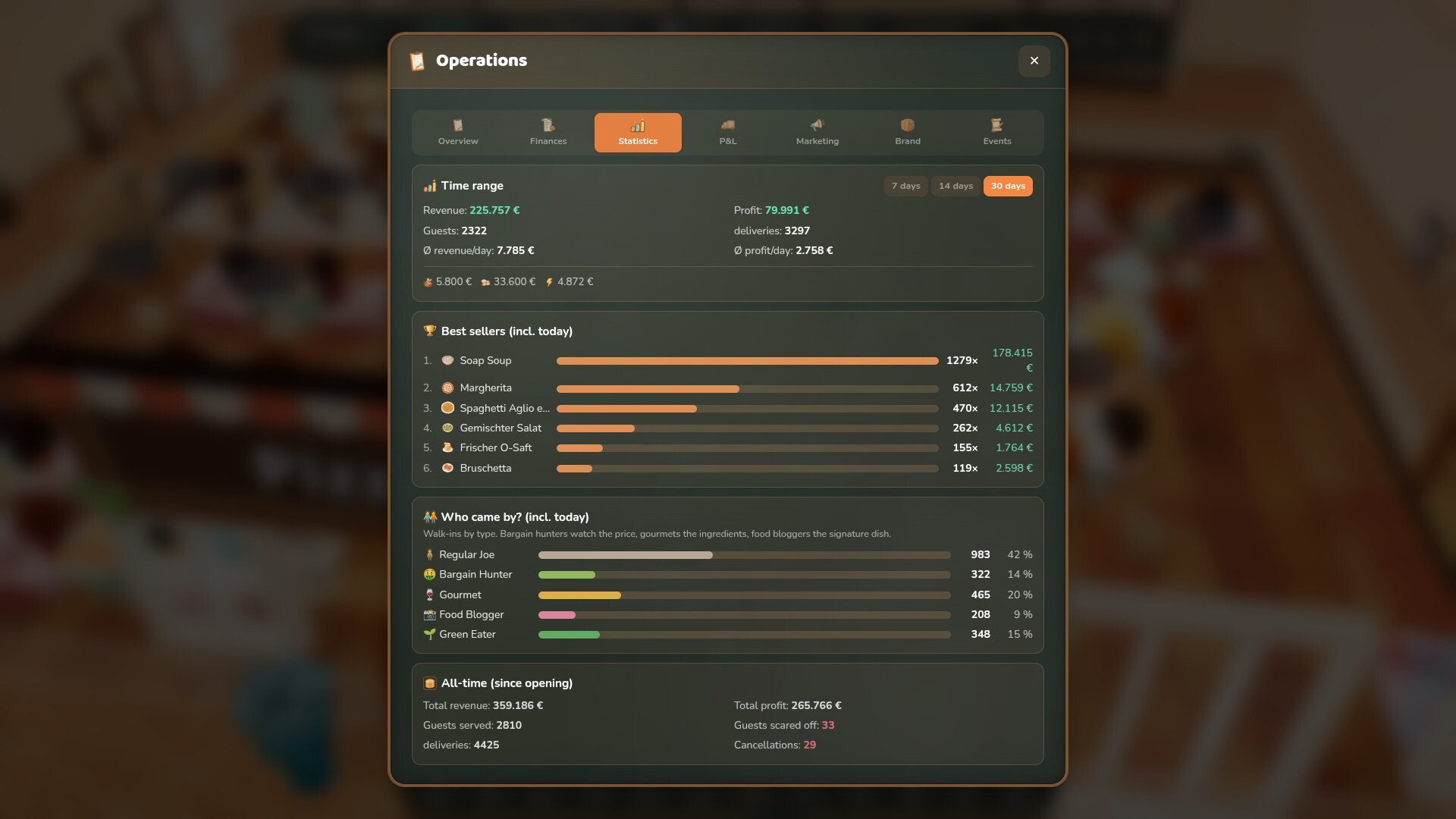Click the Gourmet wine glass icon

(x=430, y=595)
